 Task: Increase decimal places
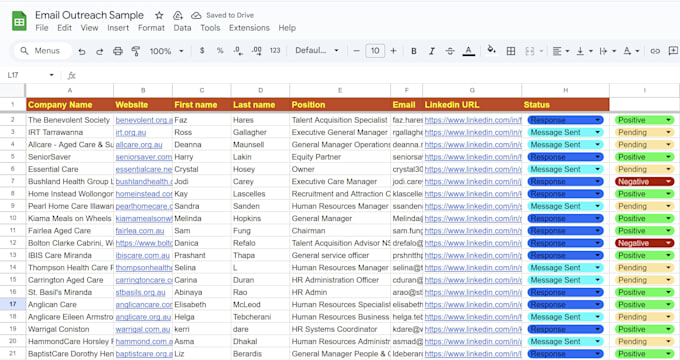point(257,51)
